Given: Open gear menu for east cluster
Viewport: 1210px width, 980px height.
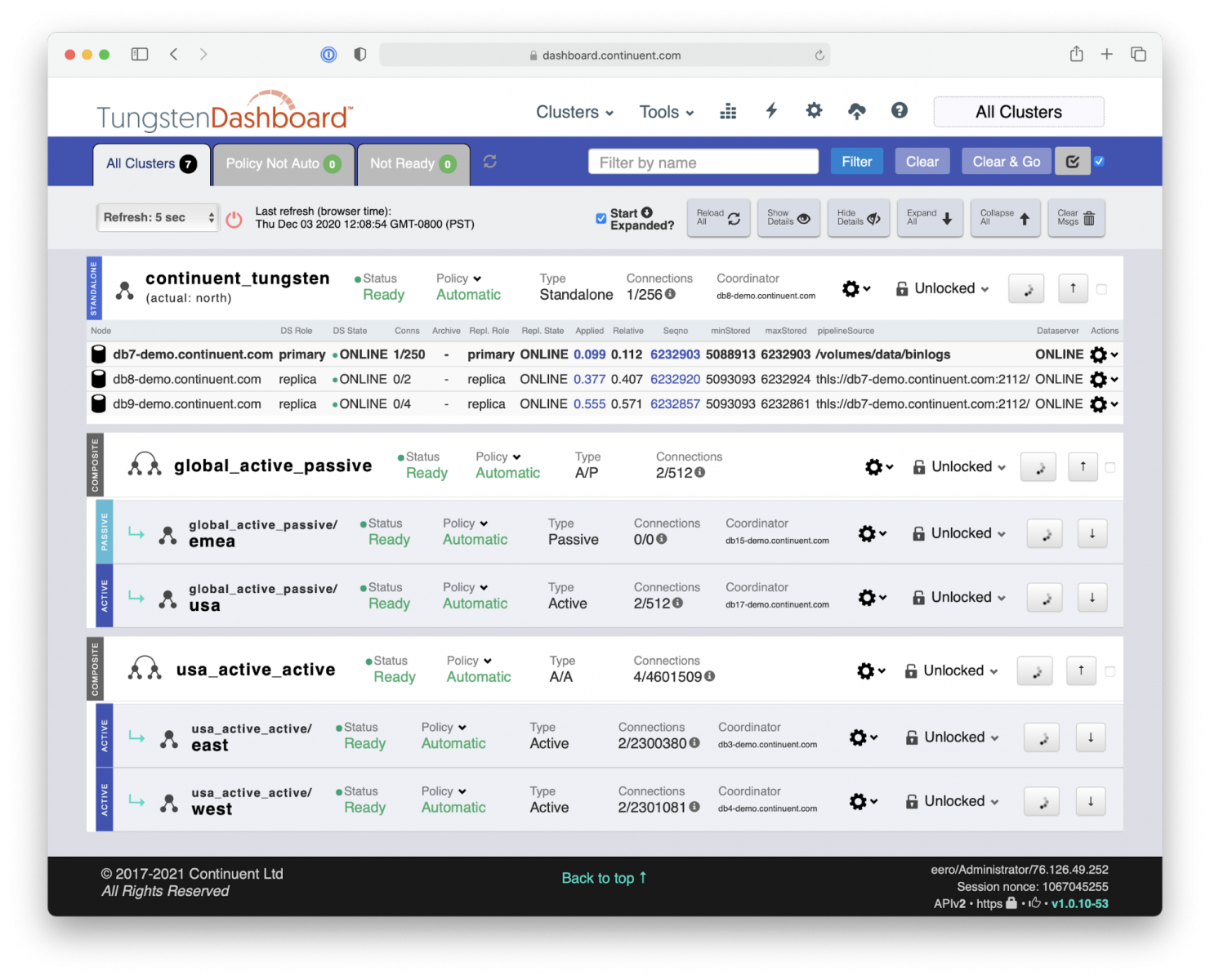Looking at the screenshot, I should point(864,737).
